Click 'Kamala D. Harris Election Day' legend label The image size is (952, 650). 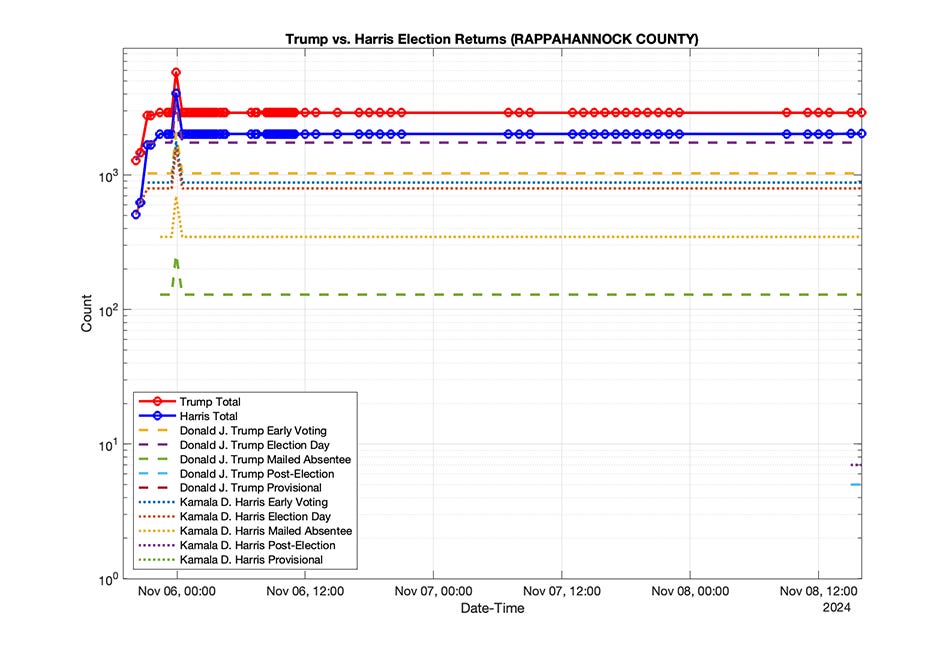tap(255, 516)
